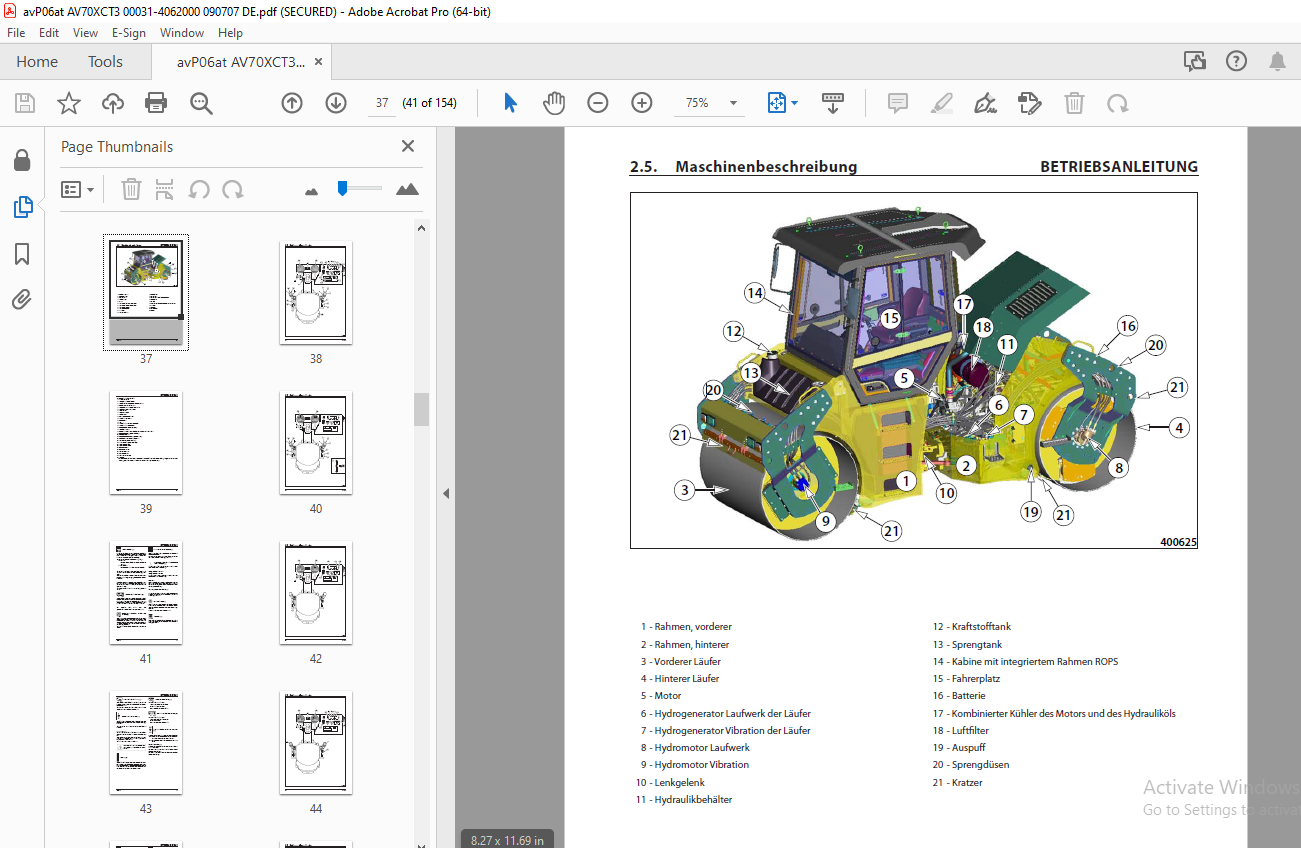This screenshot has height=848, width=1301.
Task: Select the arrow selection tool
Action: [510, 103]
